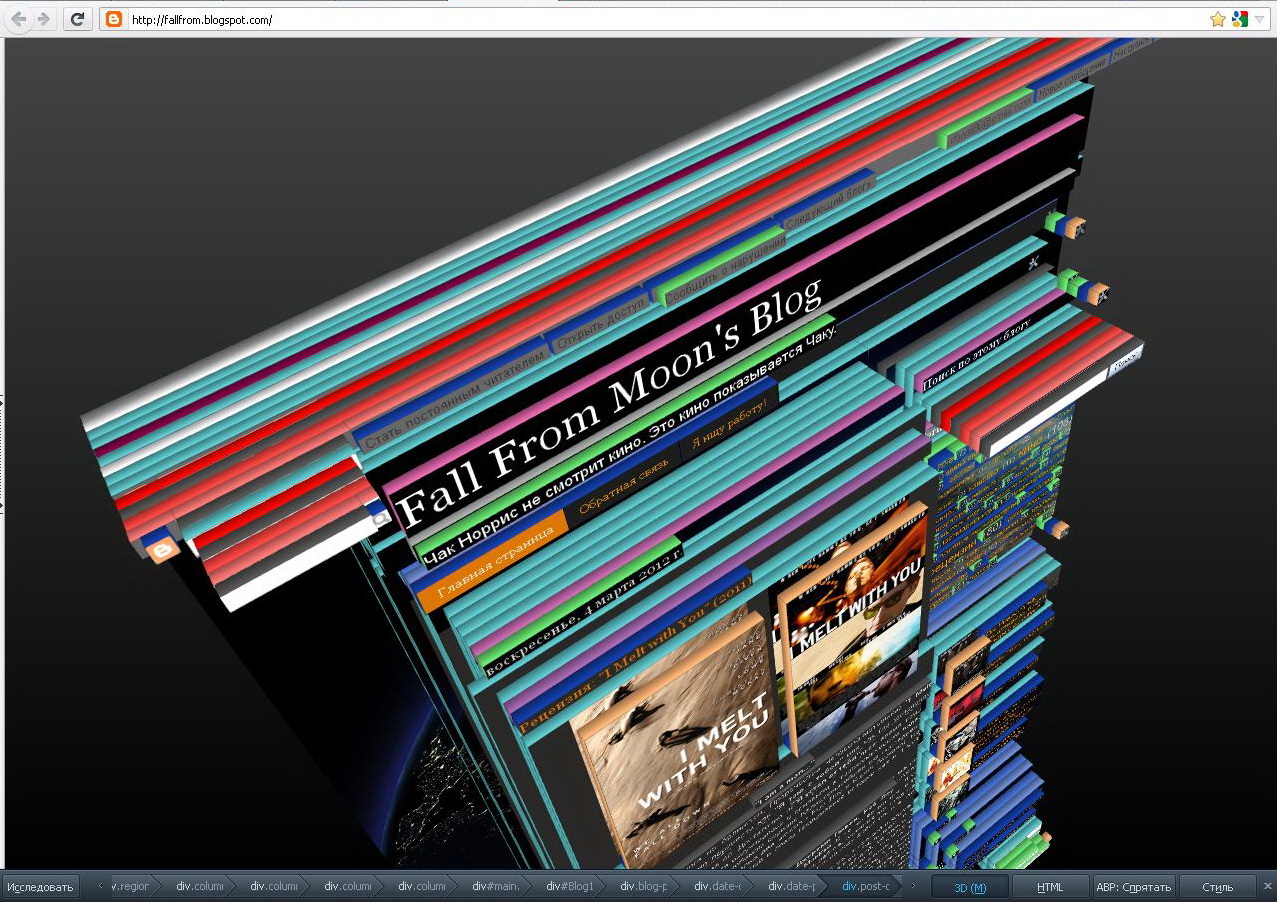Open the Обратная связь page tab
The image size is (1277, 902).
626,489
